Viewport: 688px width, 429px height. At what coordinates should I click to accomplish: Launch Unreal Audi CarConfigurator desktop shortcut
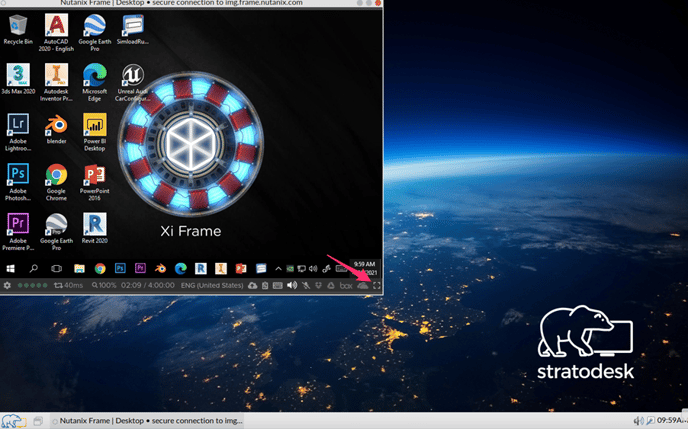tap(133, 82)
